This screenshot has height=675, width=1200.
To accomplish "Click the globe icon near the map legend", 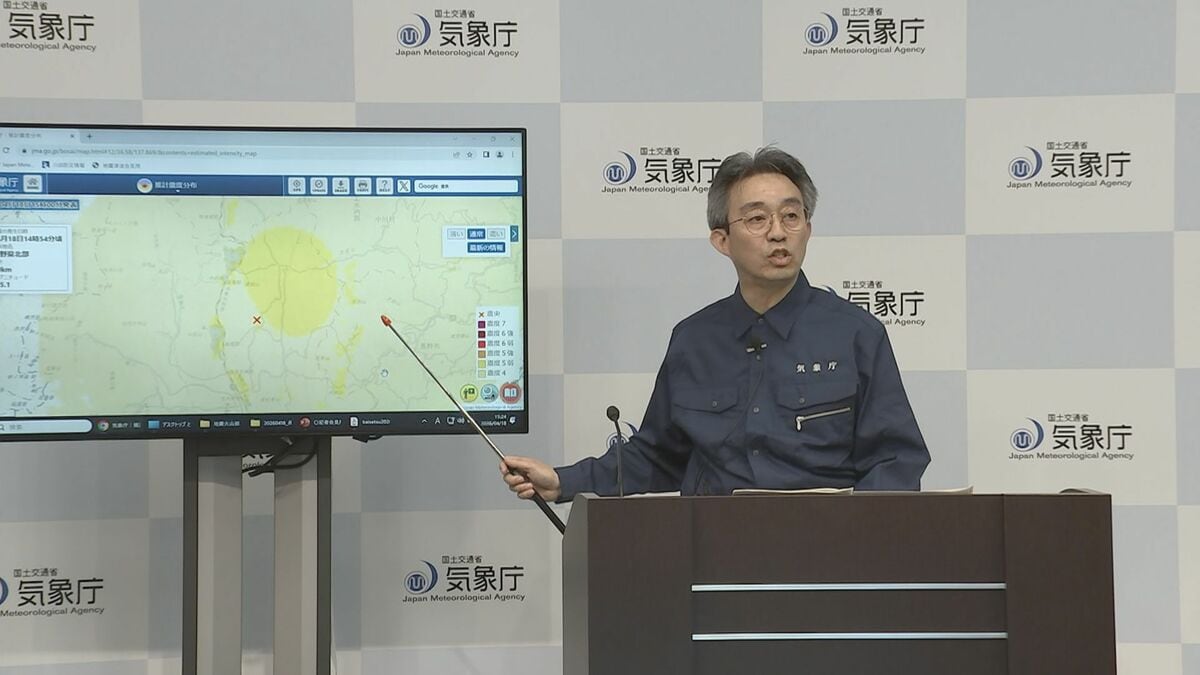I will [x=488, y=392].
